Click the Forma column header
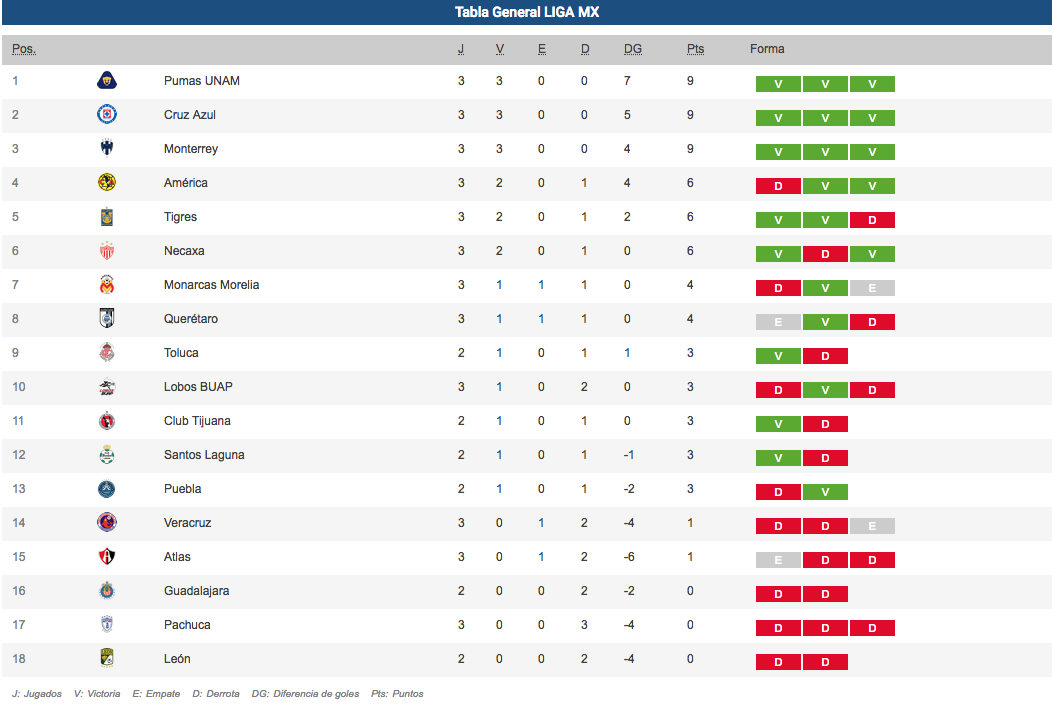The width and height of the screenshot is (1053, 711). pyautogui.click(x=767, y=49)
